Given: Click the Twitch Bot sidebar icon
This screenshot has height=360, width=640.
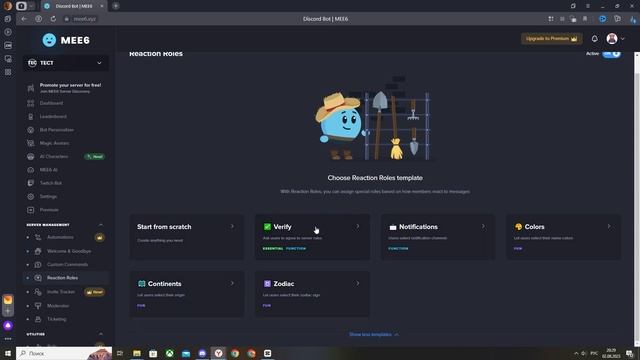Looking at the screenshot, I should (x=31, y=183).
